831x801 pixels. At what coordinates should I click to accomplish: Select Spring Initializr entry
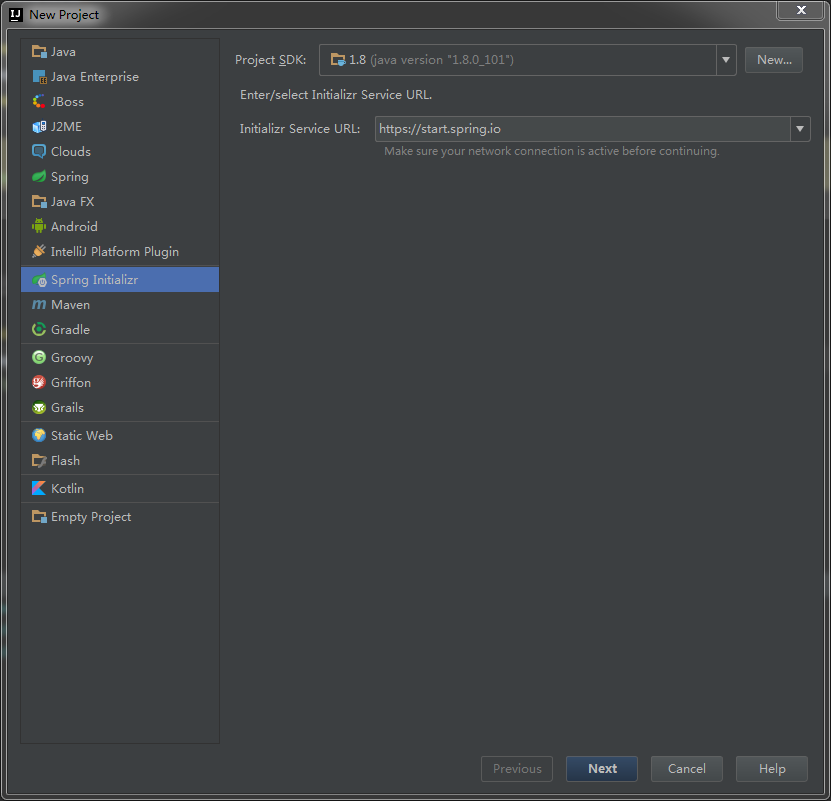[x=120, y=279]
